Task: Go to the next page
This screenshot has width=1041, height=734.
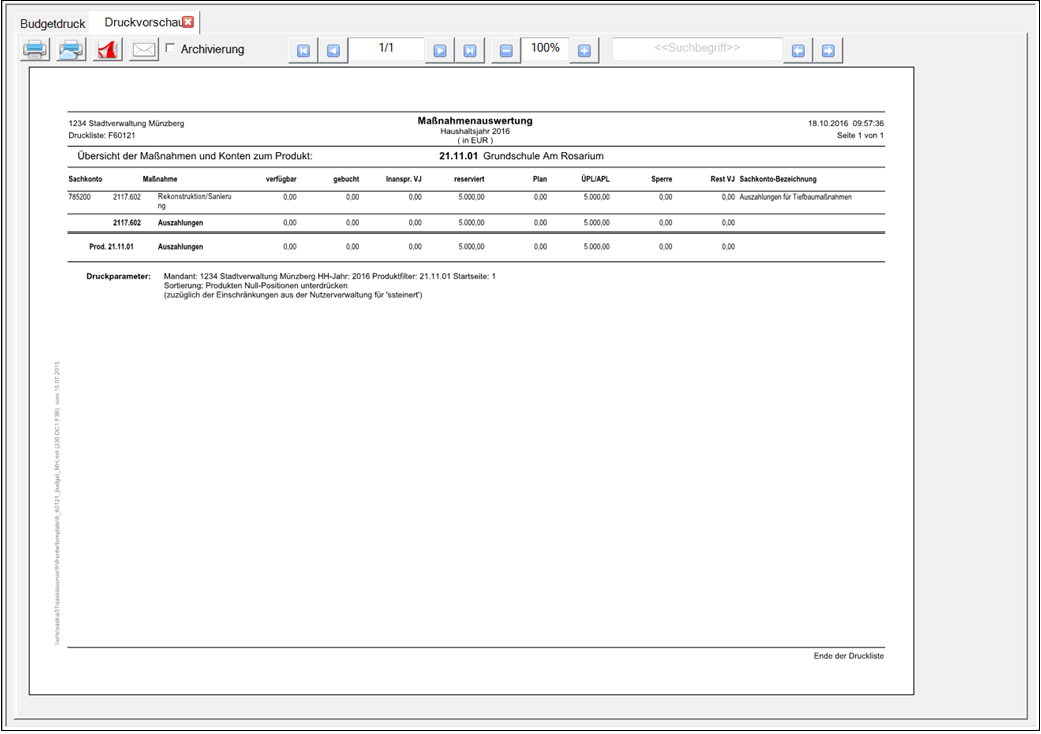Action: point(439,51)
